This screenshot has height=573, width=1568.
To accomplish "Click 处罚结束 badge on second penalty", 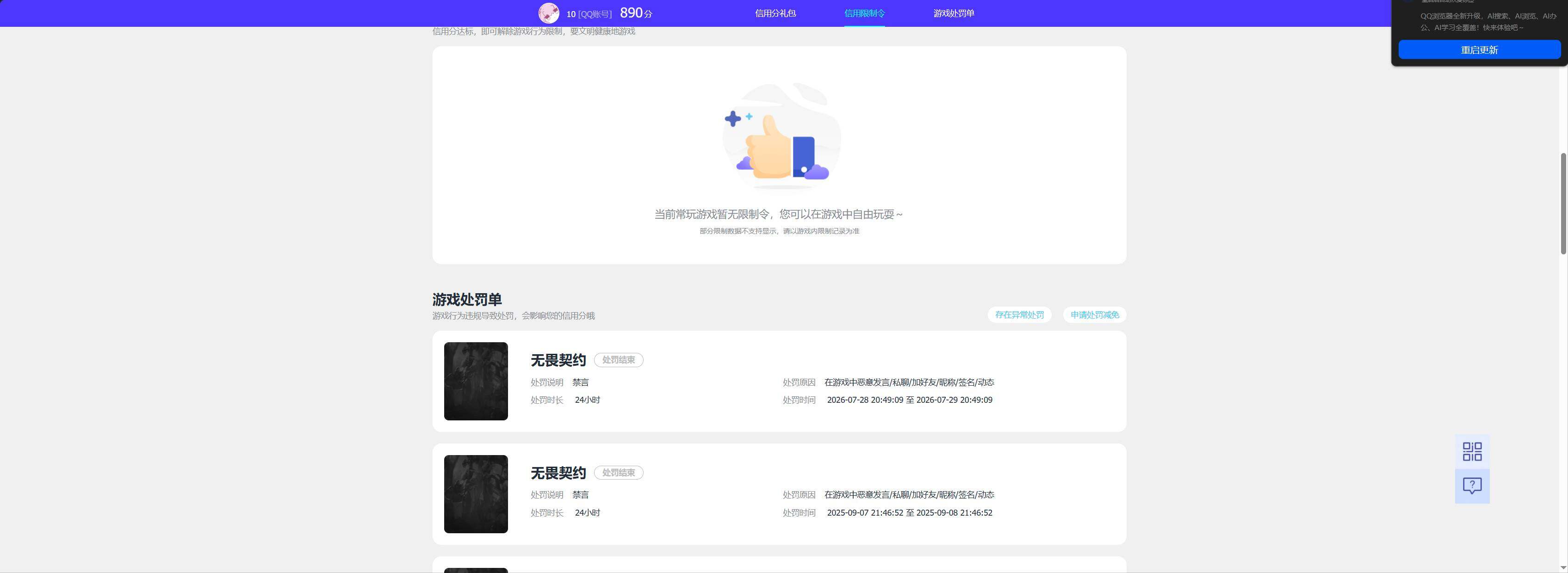I will tap(619, 473).
